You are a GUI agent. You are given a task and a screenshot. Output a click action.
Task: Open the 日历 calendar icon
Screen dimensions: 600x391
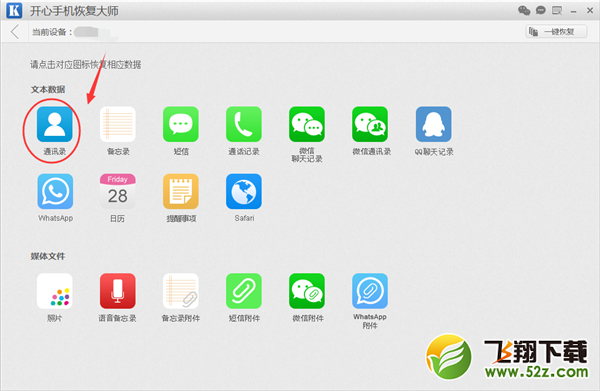118,191
